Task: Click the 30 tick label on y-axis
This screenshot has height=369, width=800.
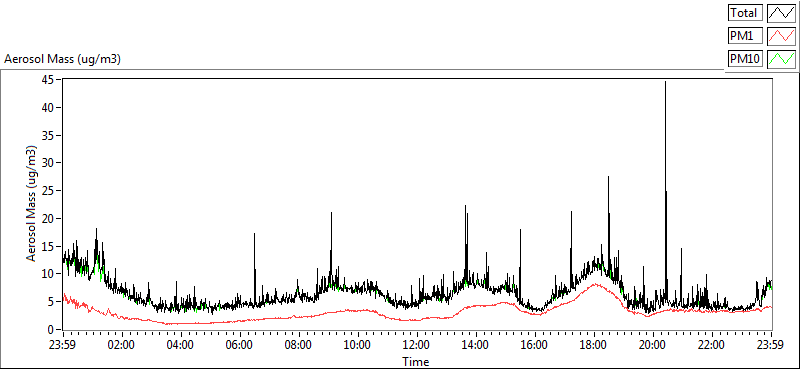Action: pos(48,163)
